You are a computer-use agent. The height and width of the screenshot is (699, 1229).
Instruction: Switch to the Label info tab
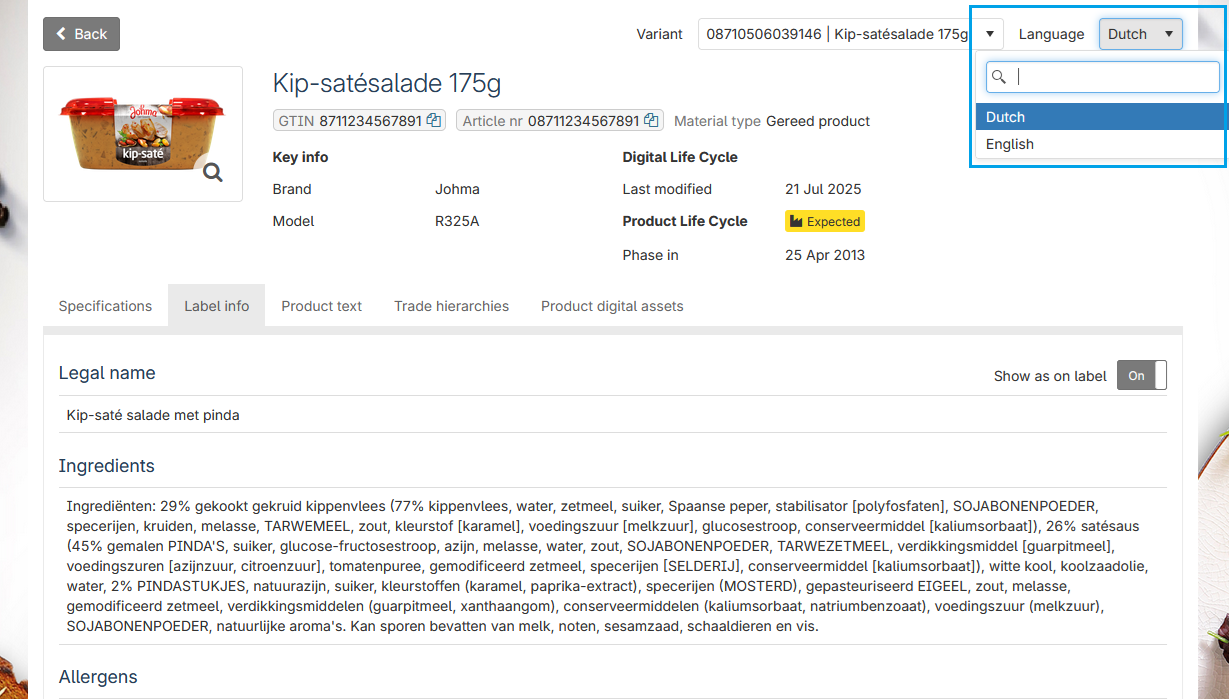point(217,306)
